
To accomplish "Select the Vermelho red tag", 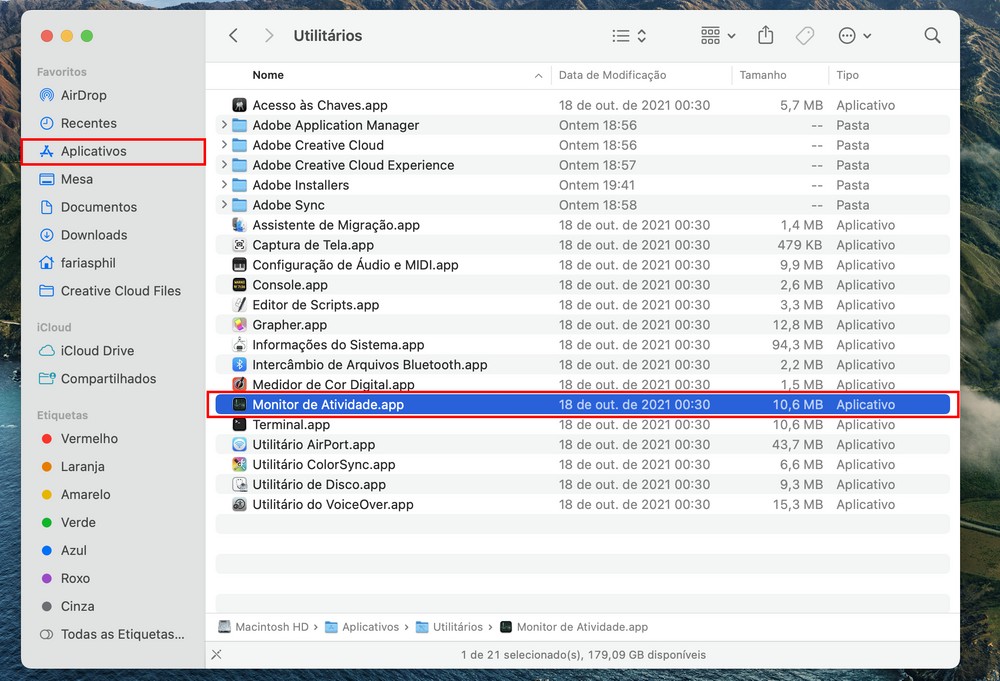I will [x=89, y=439].
